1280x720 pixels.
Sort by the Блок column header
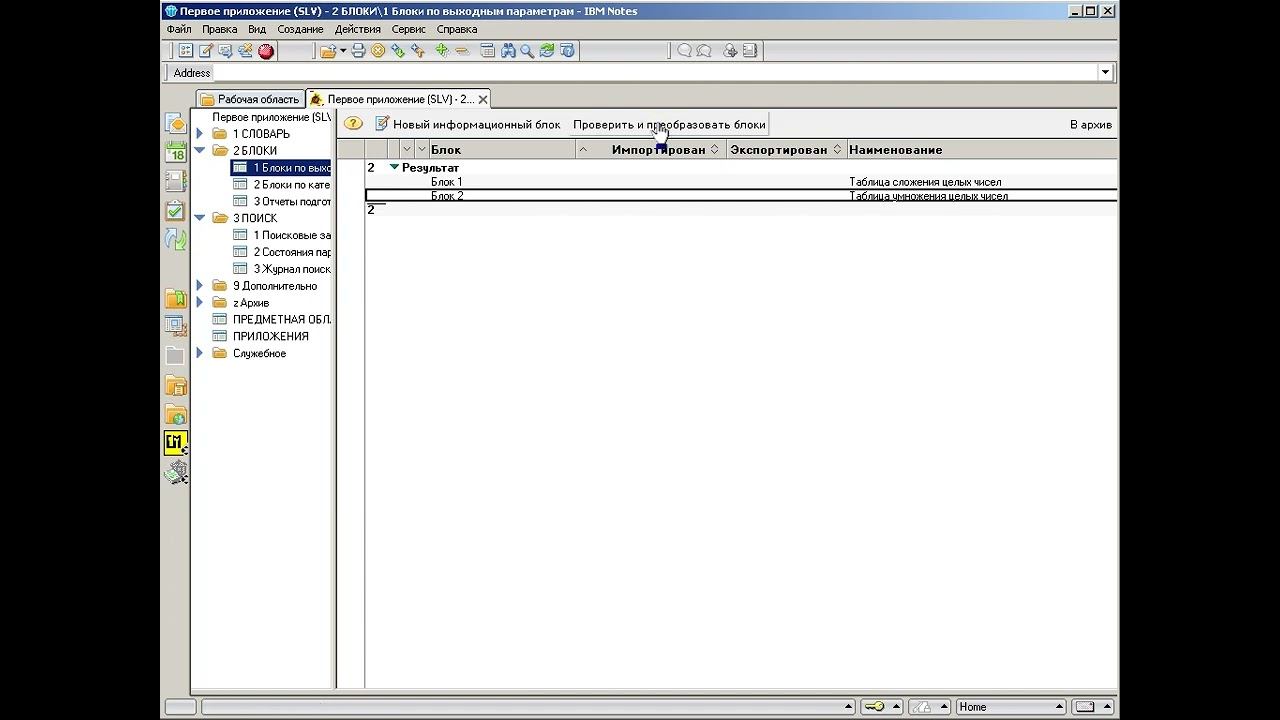coord(502,150)
